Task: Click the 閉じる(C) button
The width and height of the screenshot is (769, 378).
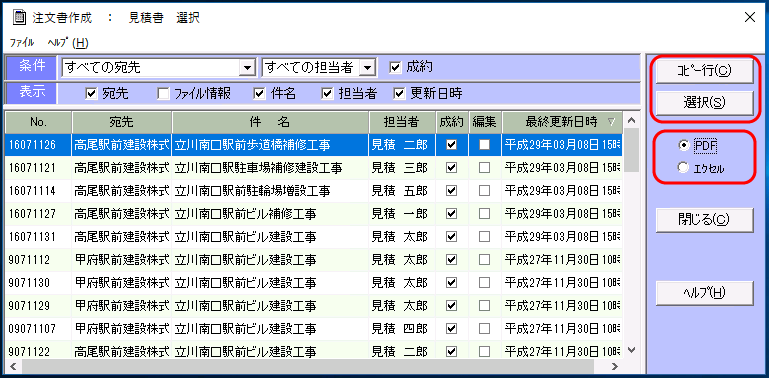Action: point(704,220)
